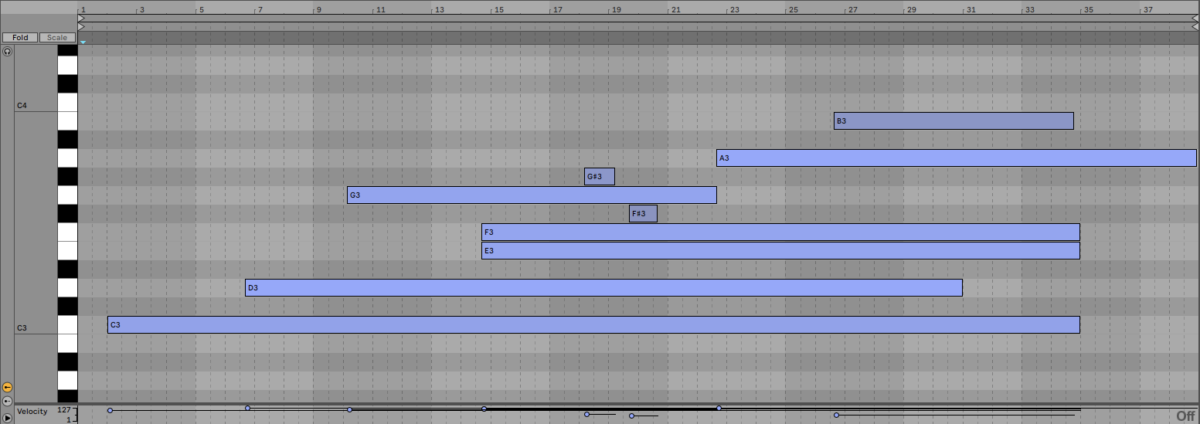Click the D3 white piano key

67,288
